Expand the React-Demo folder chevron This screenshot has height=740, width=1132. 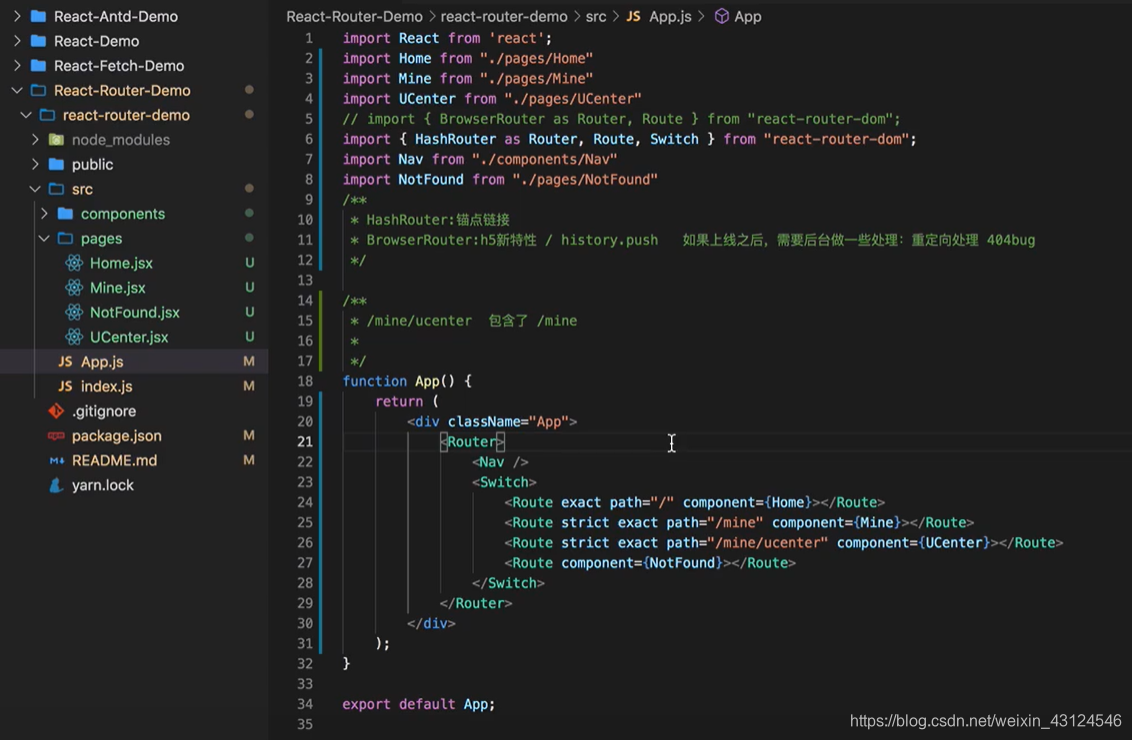point(17,40)
